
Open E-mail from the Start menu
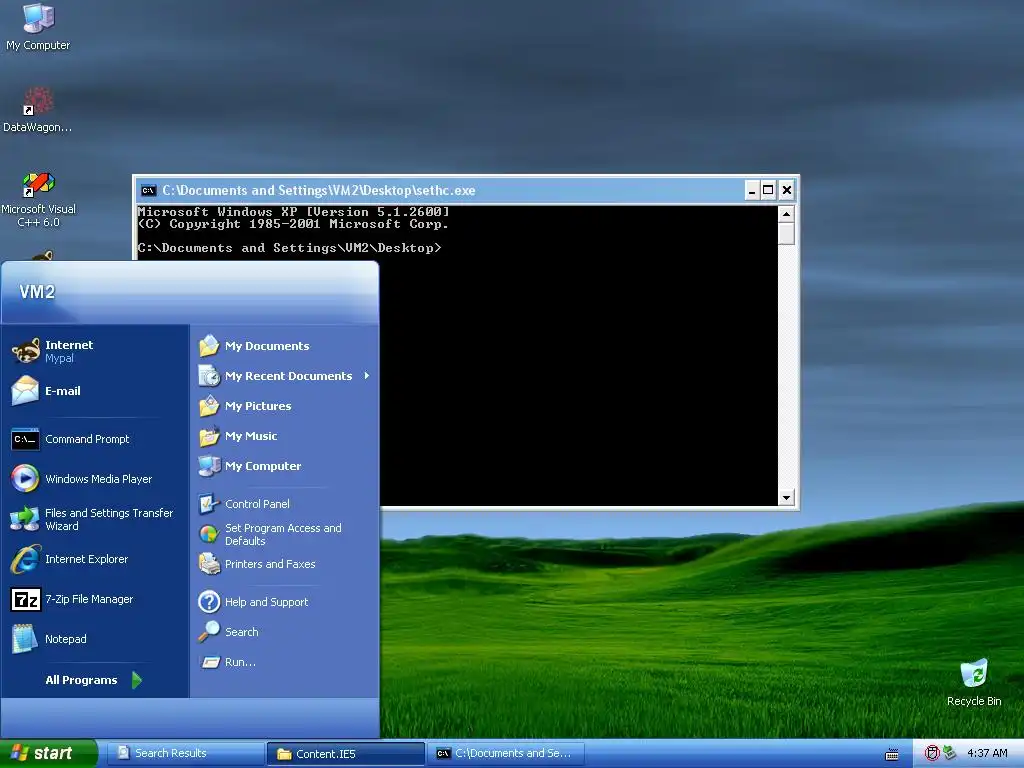(95, 391)
